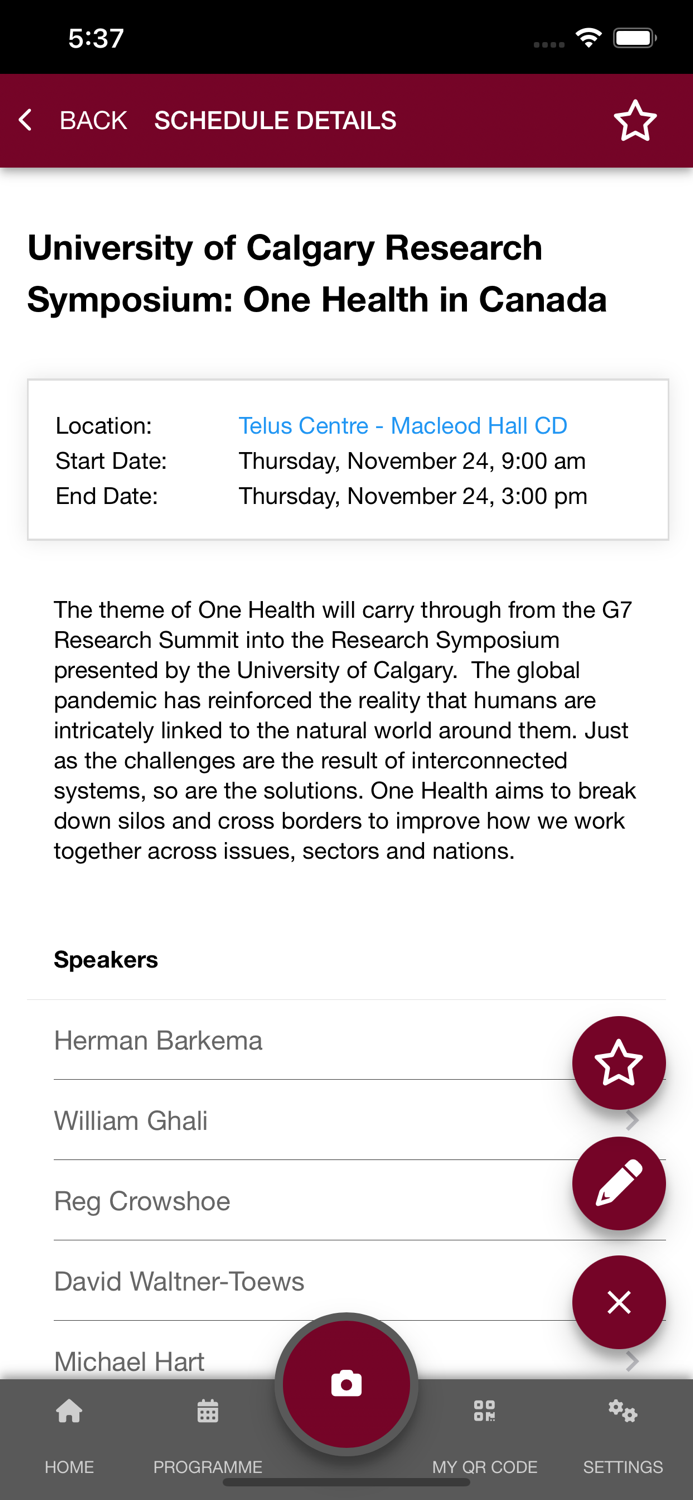View David Waltner-Toews speaker details

pyautogui.click(x=179, y=1281)
